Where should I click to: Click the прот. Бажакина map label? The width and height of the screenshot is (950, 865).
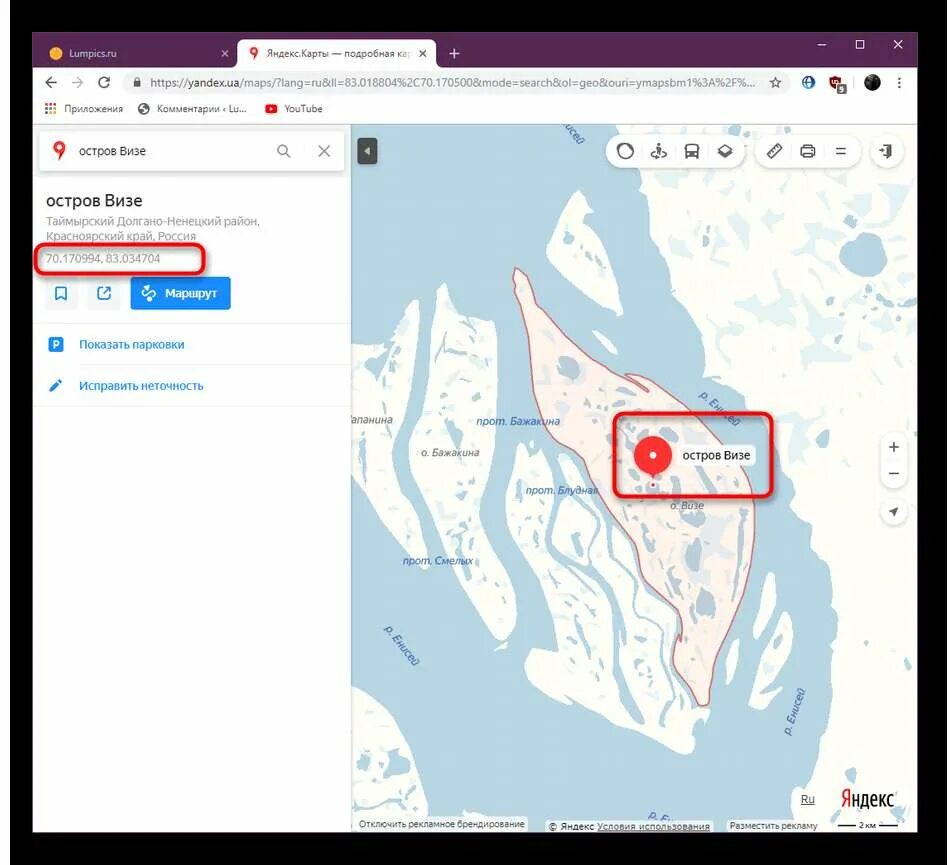(x=518, y=421)
